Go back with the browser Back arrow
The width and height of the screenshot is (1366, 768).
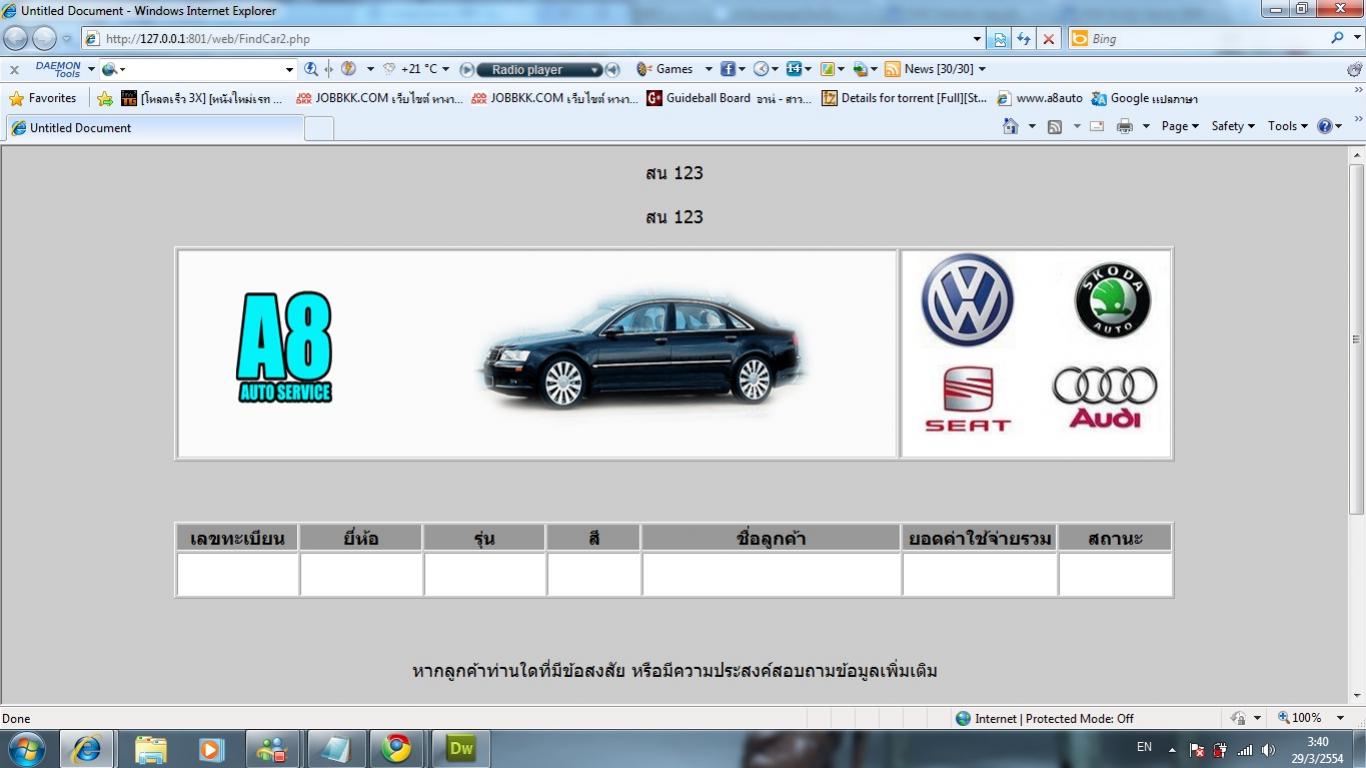(16, 38)
